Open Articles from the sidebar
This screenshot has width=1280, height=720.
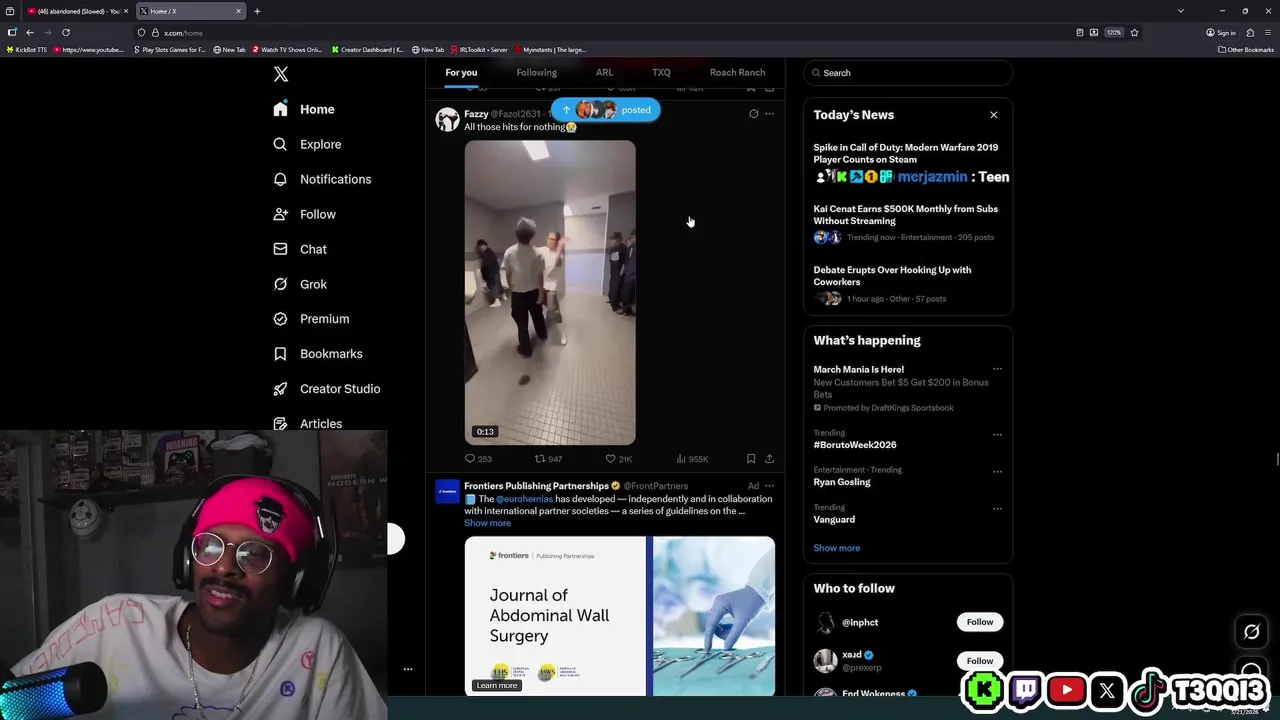(307, 424)
